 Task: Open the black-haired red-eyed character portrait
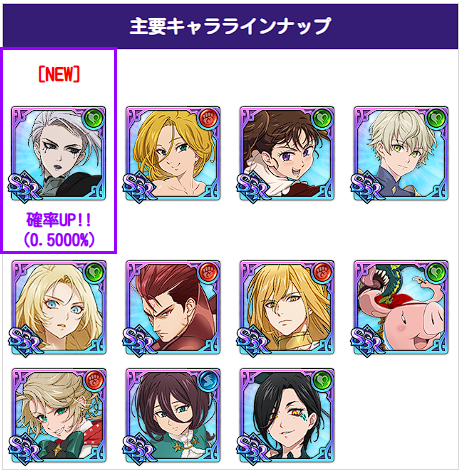[287, 415]
